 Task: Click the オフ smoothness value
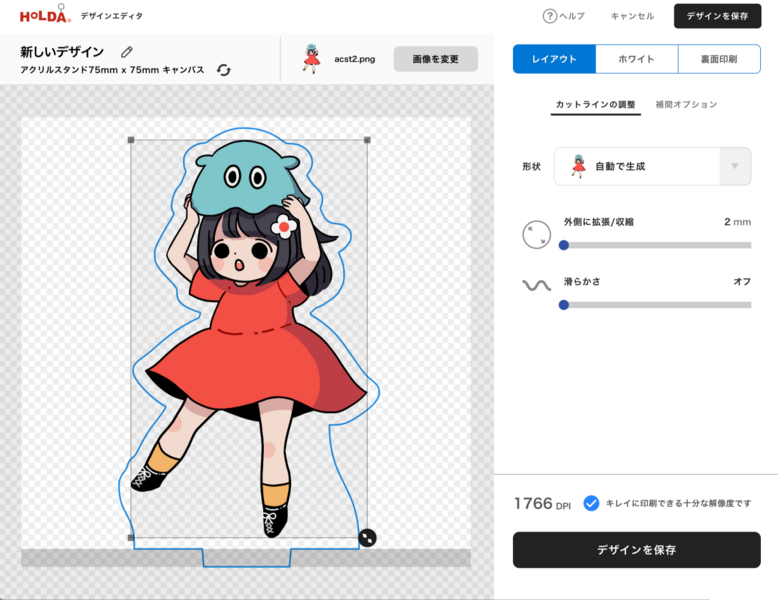742,281
